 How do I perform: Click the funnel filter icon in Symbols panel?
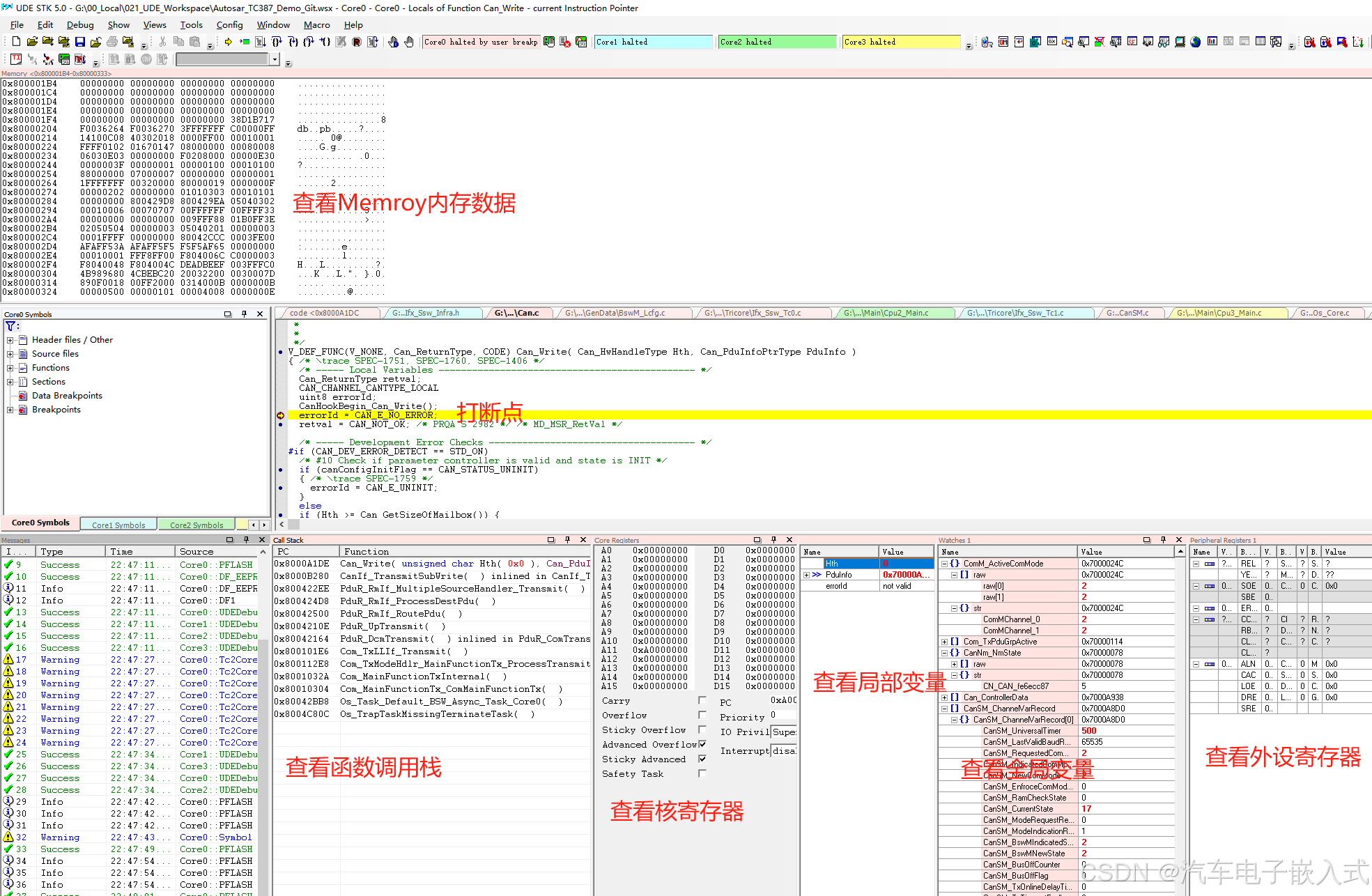[x=11, y=325]
